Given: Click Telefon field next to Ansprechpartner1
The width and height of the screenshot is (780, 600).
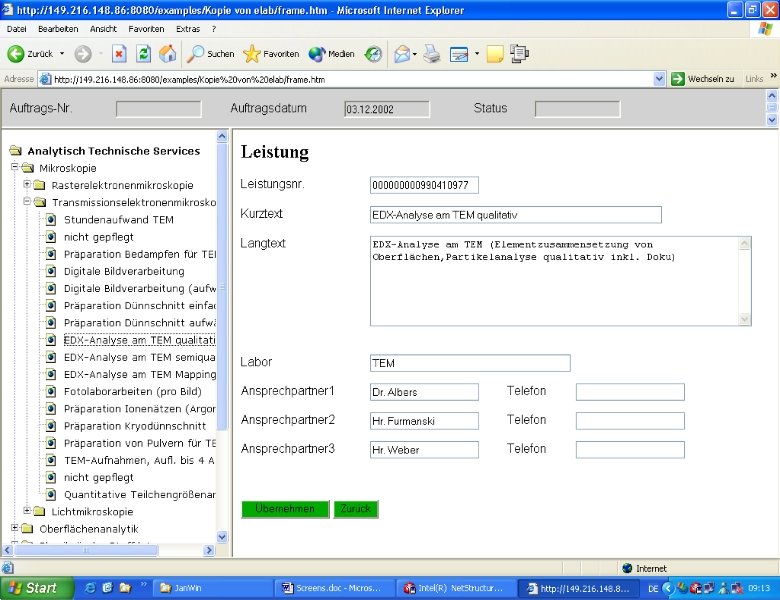Looking at the screenshot, I should click(x=630, y=392).
